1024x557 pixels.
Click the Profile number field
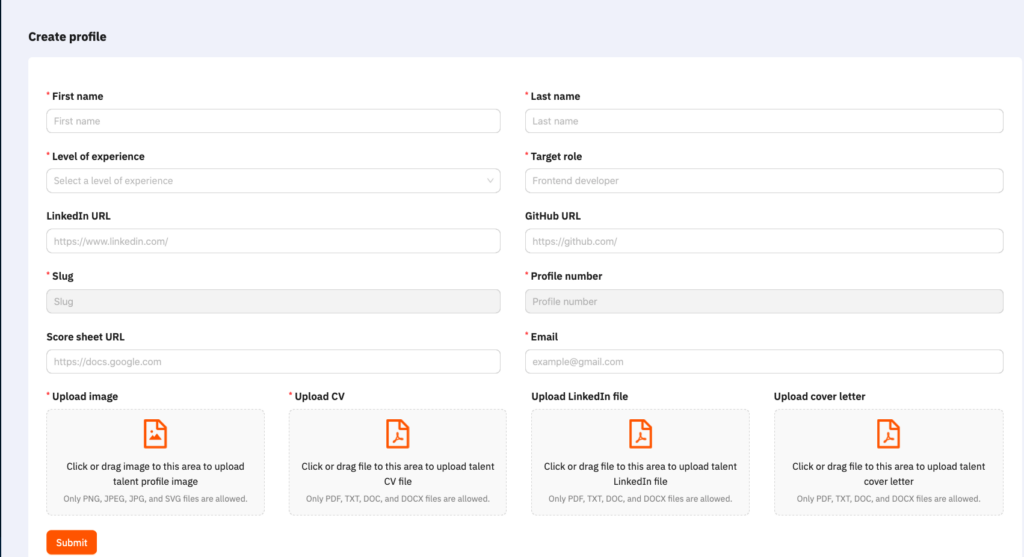tap(764, 302)
